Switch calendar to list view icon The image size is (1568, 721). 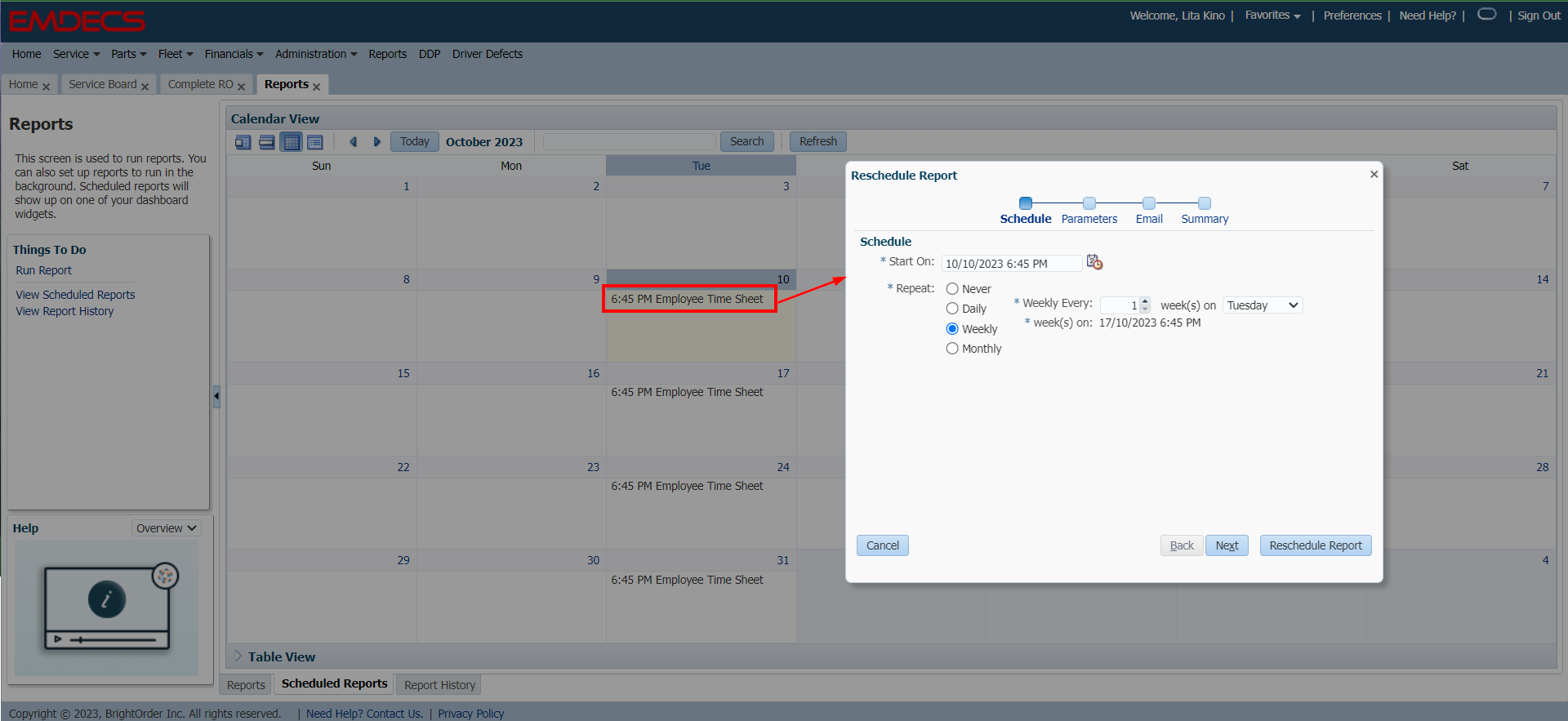pyautogui.click(x=314, y=142)
